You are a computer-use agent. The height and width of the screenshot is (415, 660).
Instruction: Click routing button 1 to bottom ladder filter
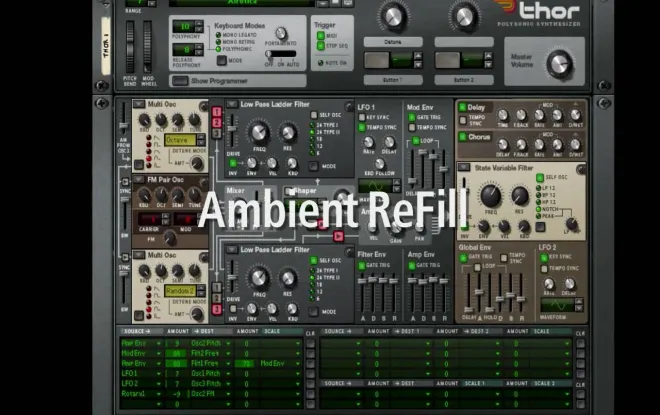point(216,287)
